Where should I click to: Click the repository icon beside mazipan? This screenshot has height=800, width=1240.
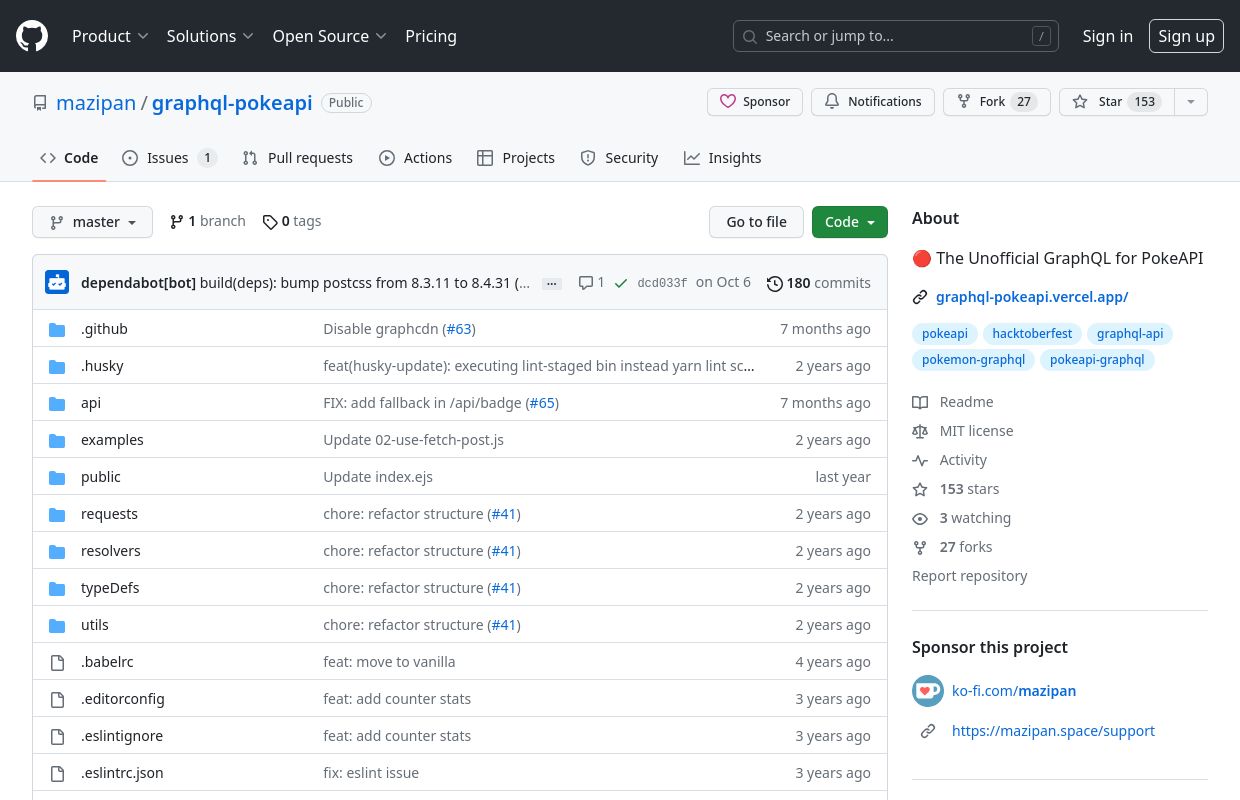40,103
